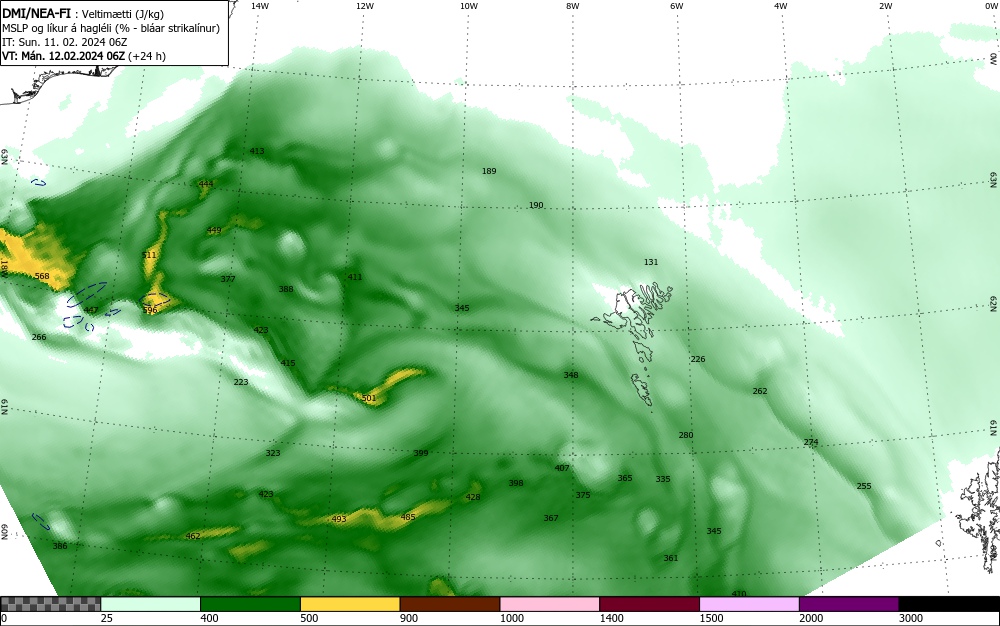The width and height of the screenshot is (1000, 626).
Task: Click the yellow 500–900 legend swatch
Action: tap(350, 604)
